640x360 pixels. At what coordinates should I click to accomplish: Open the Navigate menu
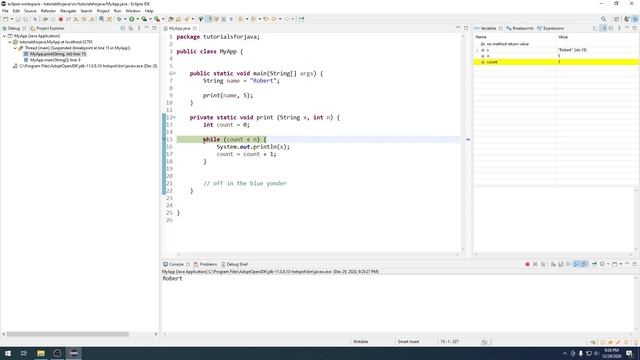pos(68,11)
